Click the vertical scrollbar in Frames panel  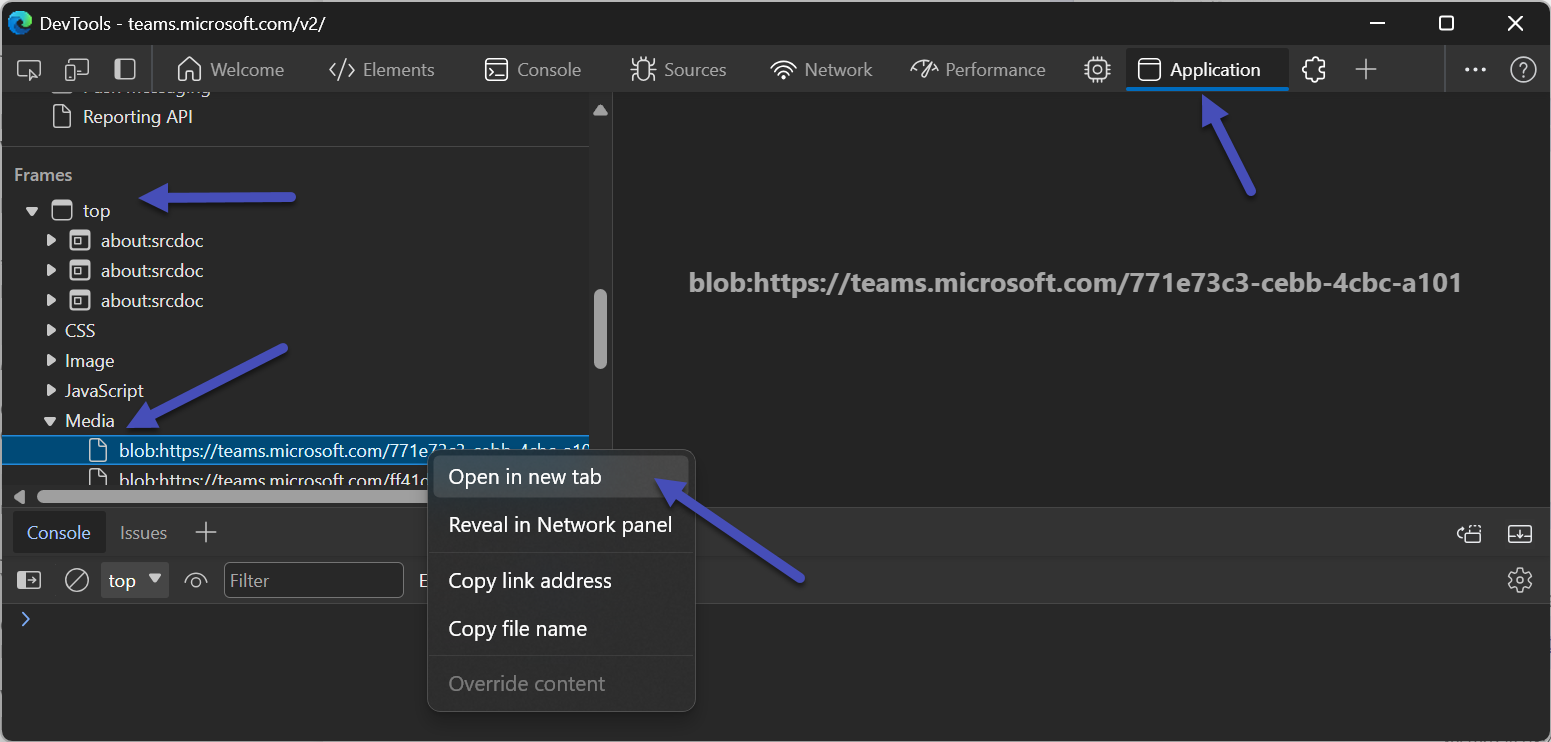(x=600, y=329)
